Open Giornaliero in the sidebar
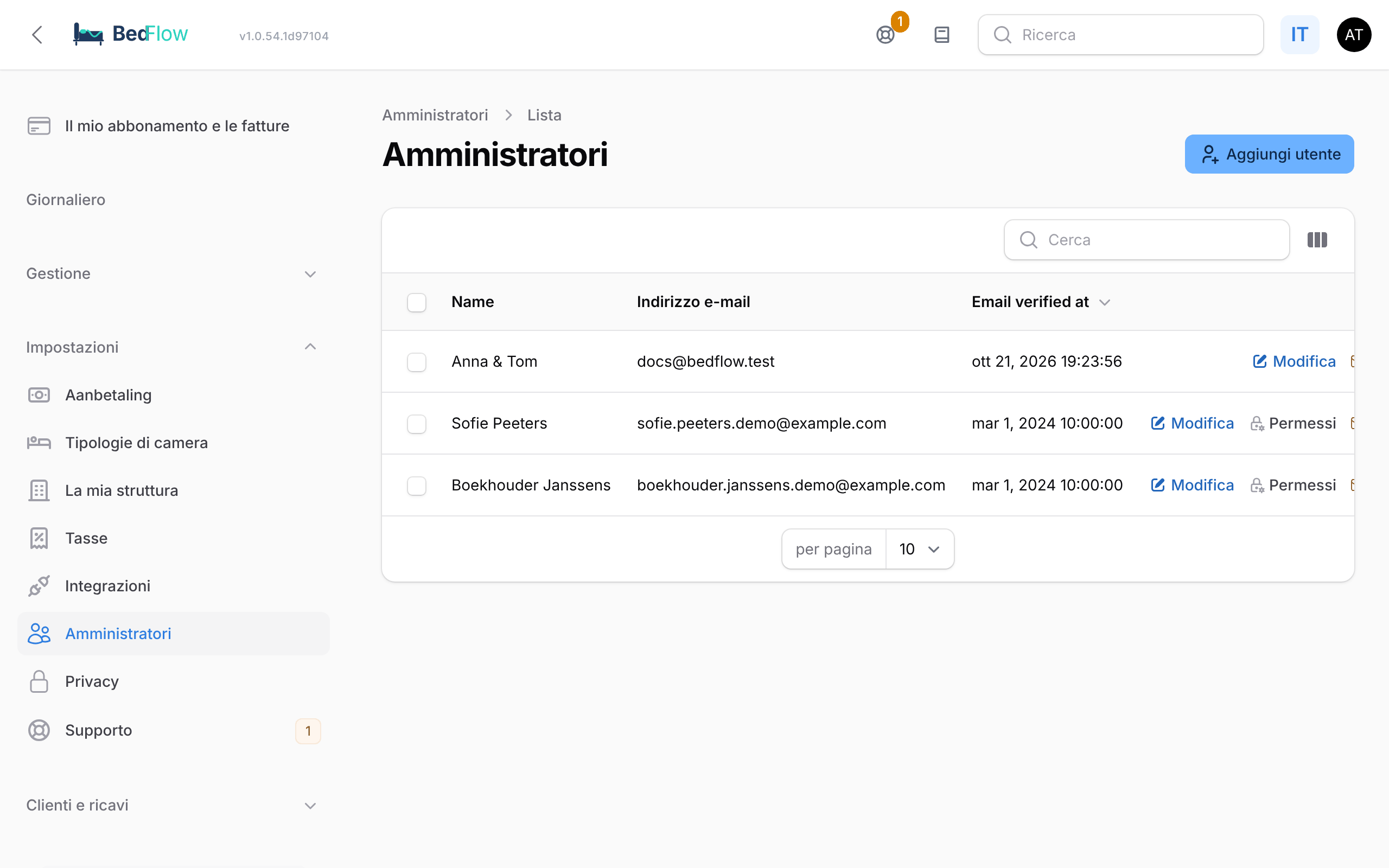1389x868 pixels. pos(66,200)
